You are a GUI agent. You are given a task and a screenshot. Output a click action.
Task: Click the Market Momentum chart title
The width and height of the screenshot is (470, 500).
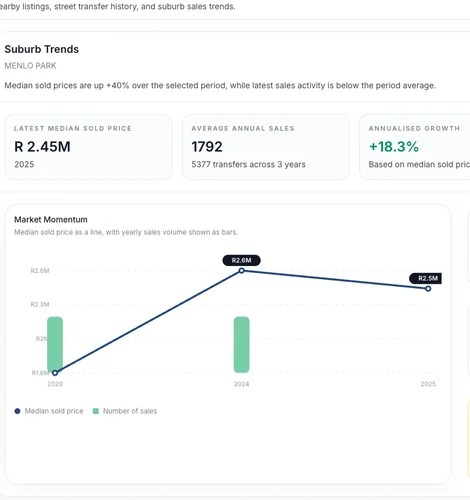click(51, 220)
